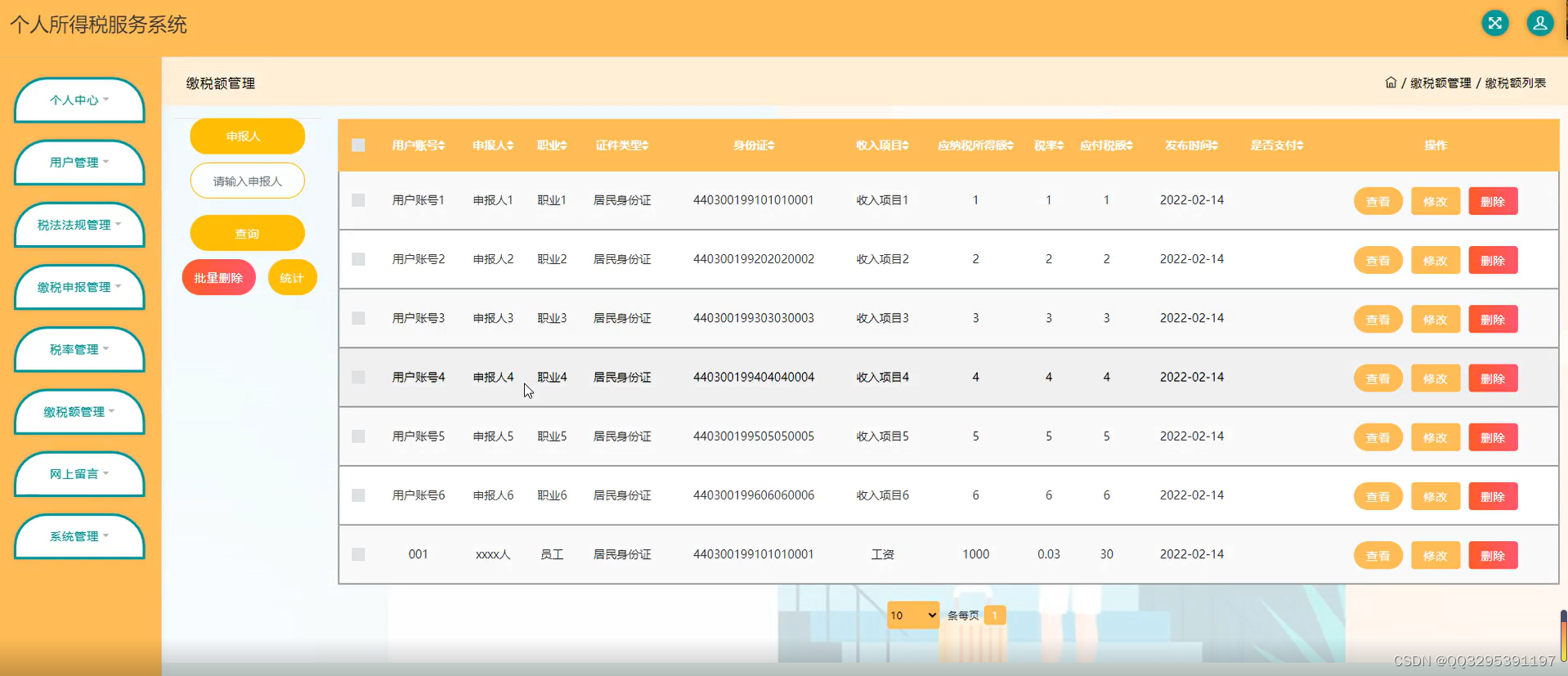Select all rows with header checkbox
This screenshot has height=676, width=1568.
tap(358, 145)
